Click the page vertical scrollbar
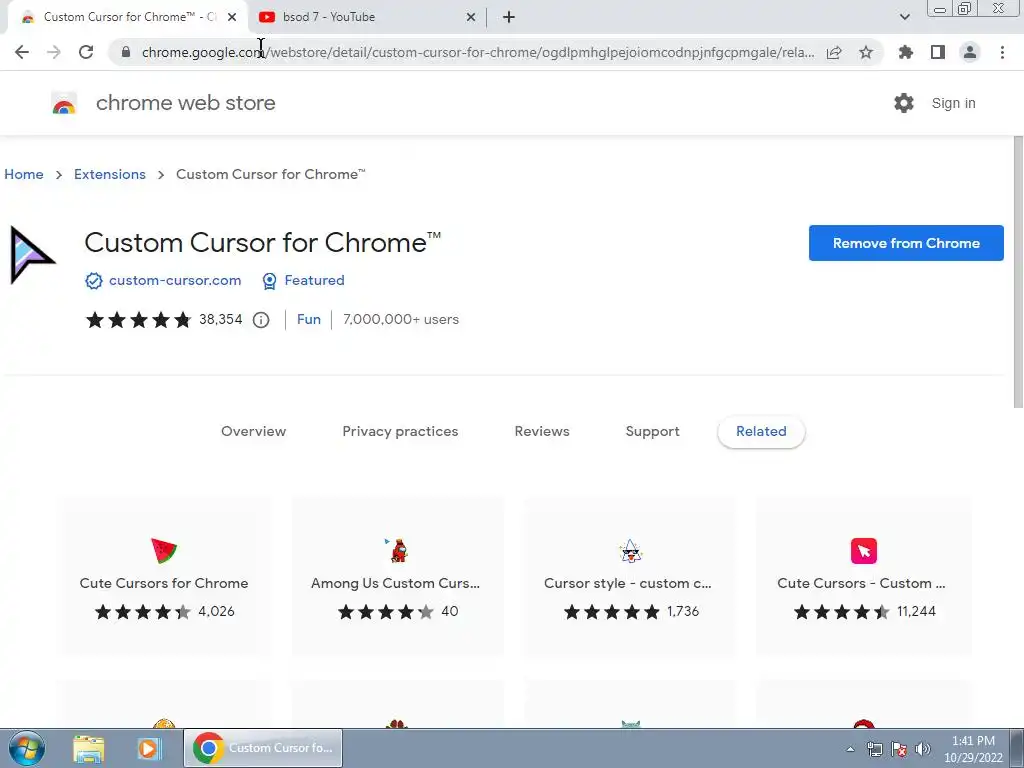1024x768 pixels. tap(1018, 272)
